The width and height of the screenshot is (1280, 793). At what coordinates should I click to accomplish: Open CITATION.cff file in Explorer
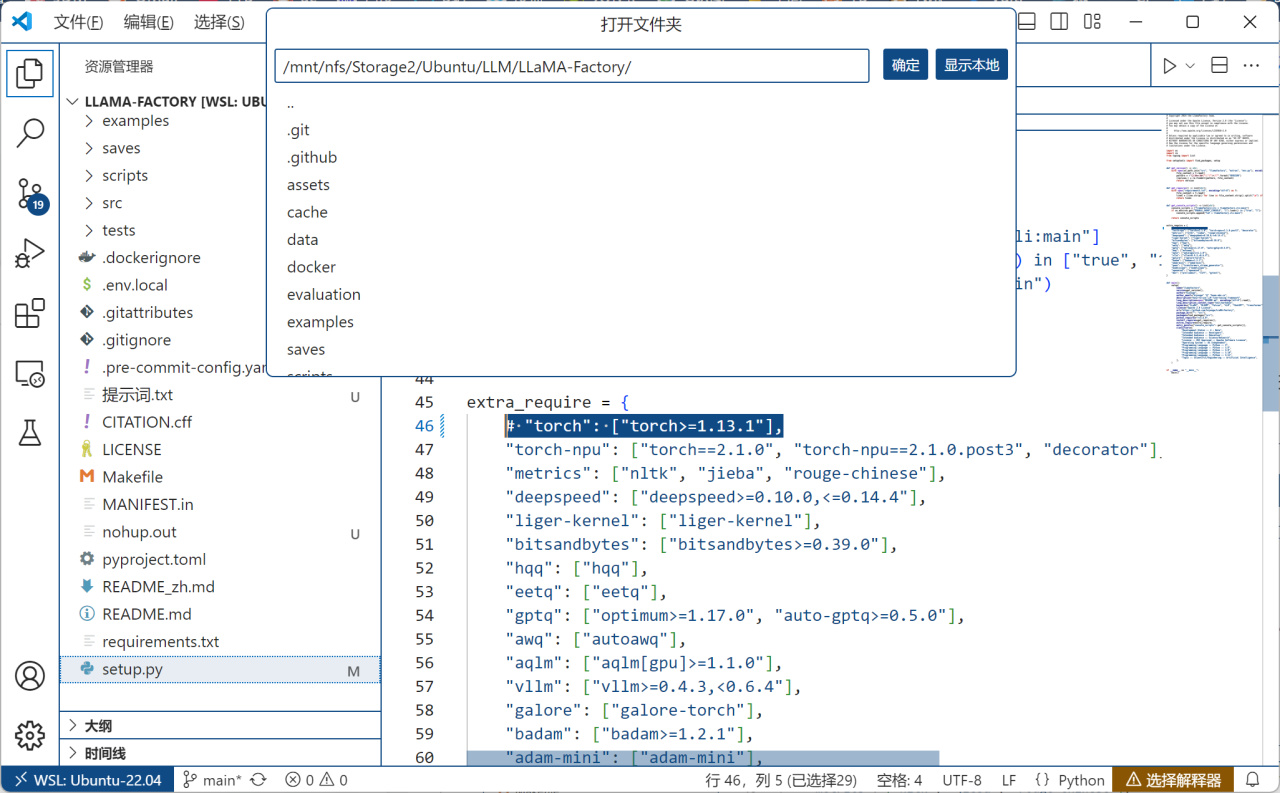[x=147, y=422]
